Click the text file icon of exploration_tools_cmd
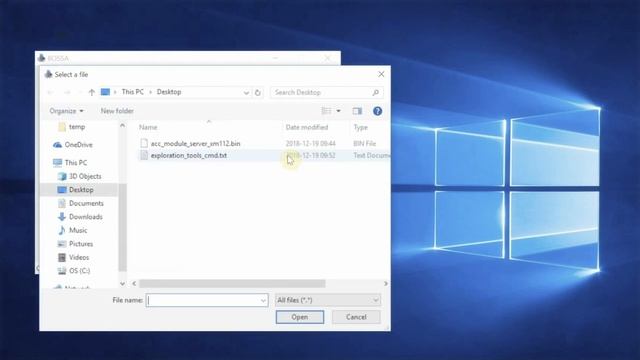The height and width of the screenshot is (360, 640). pyautogui.click(x=144, y=155)
